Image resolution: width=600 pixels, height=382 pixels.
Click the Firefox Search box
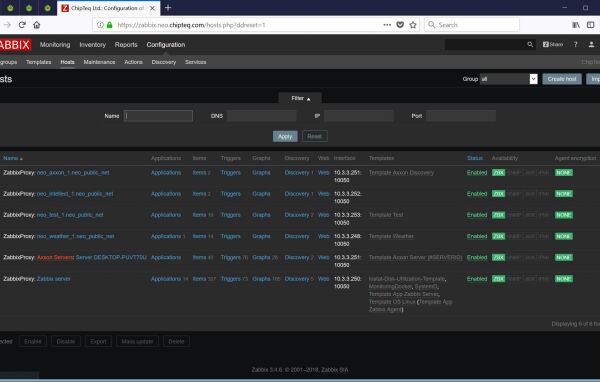[472, 25]
